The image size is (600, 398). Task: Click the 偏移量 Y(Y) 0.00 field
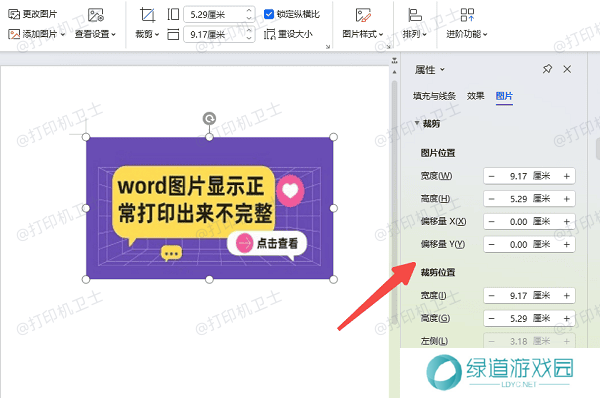coord(529,244)
